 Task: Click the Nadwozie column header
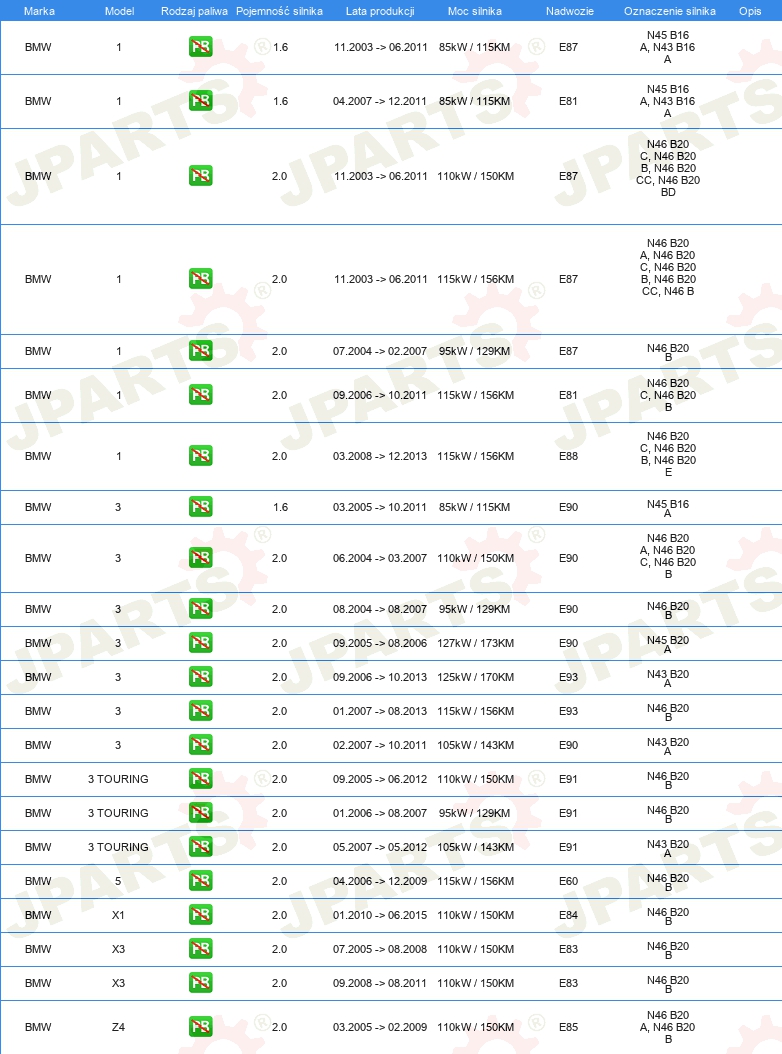[x=570, y=11]
